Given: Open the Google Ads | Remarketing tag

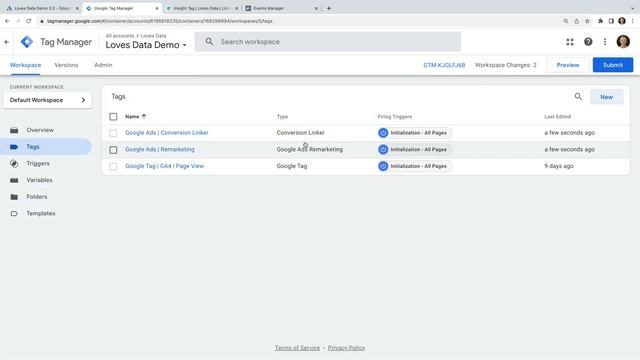Looking at the screenshot, I should [160, 149].
